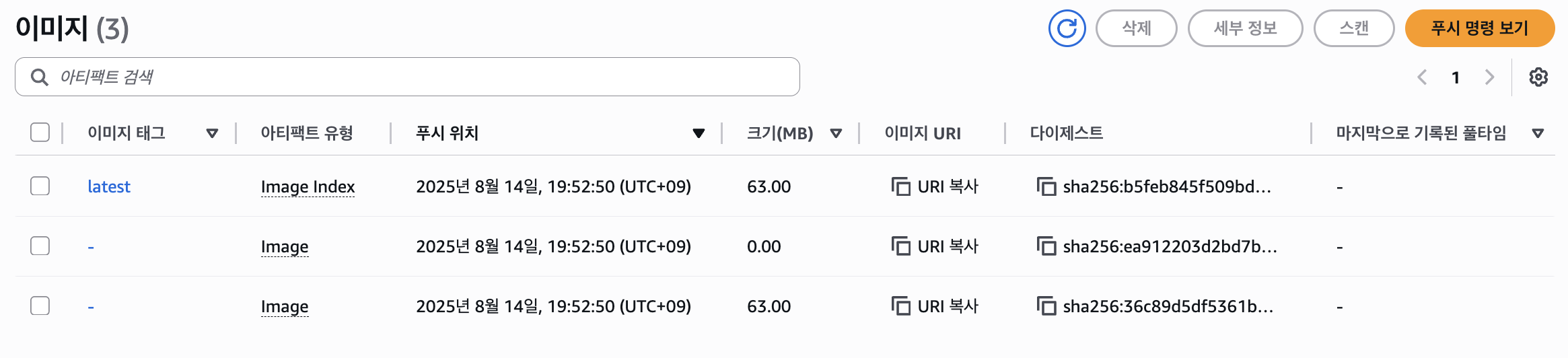Go to previous page arrow
Image resolution: width=1568 pixels, height=358 pixels.
[1422, 77]
